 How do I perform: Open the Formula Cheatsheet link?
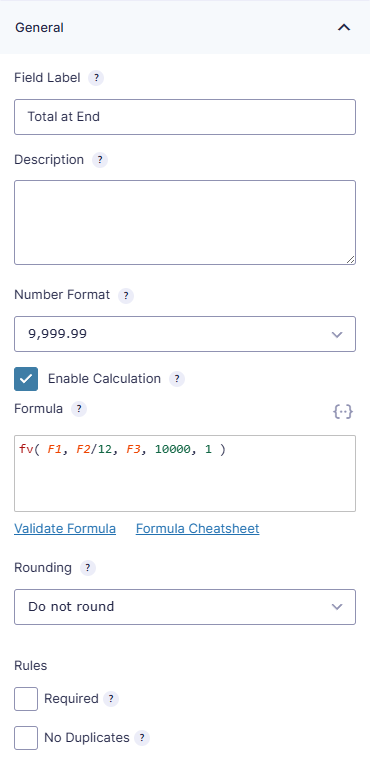(198, 529)
